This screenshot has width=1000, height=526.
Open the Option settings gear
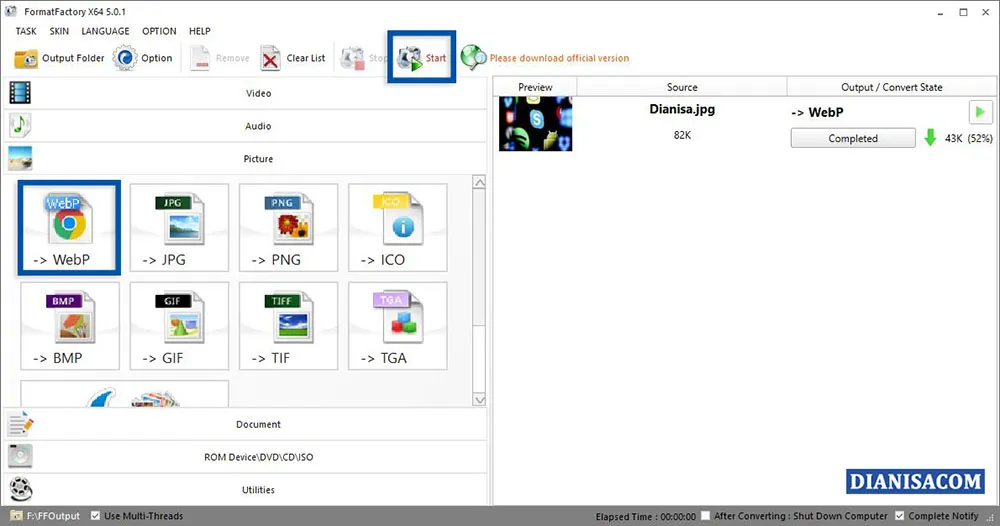click(x=143, y=58)
